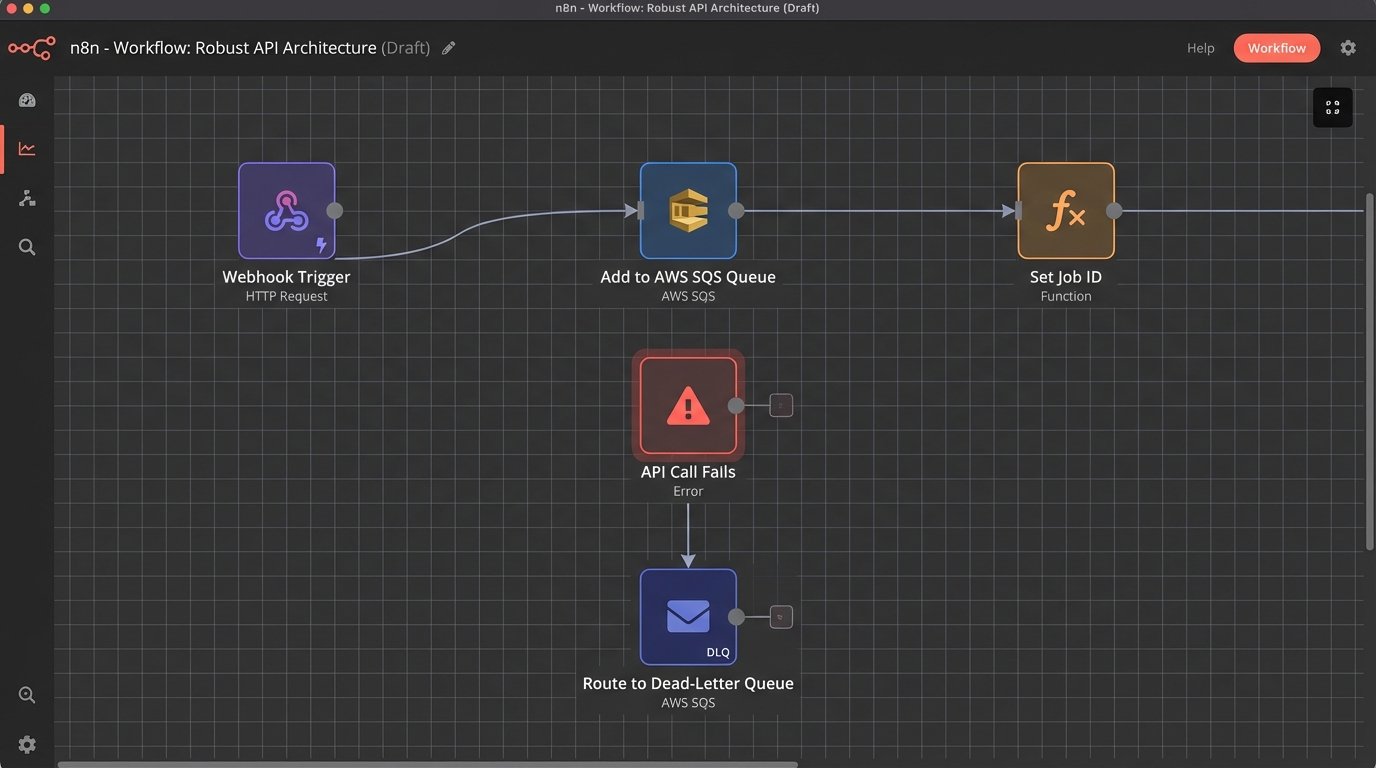Open sidebar settings gear at bottom left
Viewport: 1376px width, 768px height.
27,744
